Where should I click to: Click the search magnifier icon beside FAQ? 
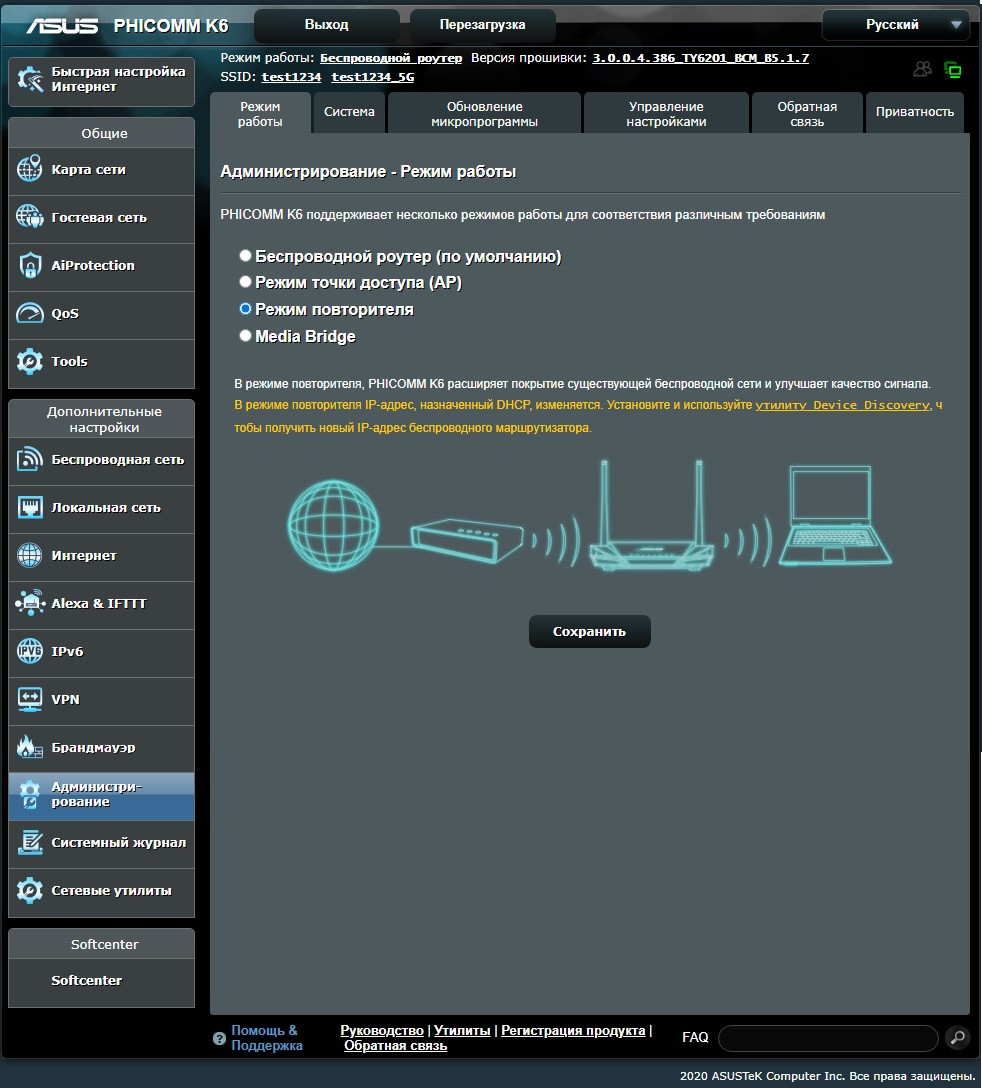pyautogui.click(x=957, y=1038)
